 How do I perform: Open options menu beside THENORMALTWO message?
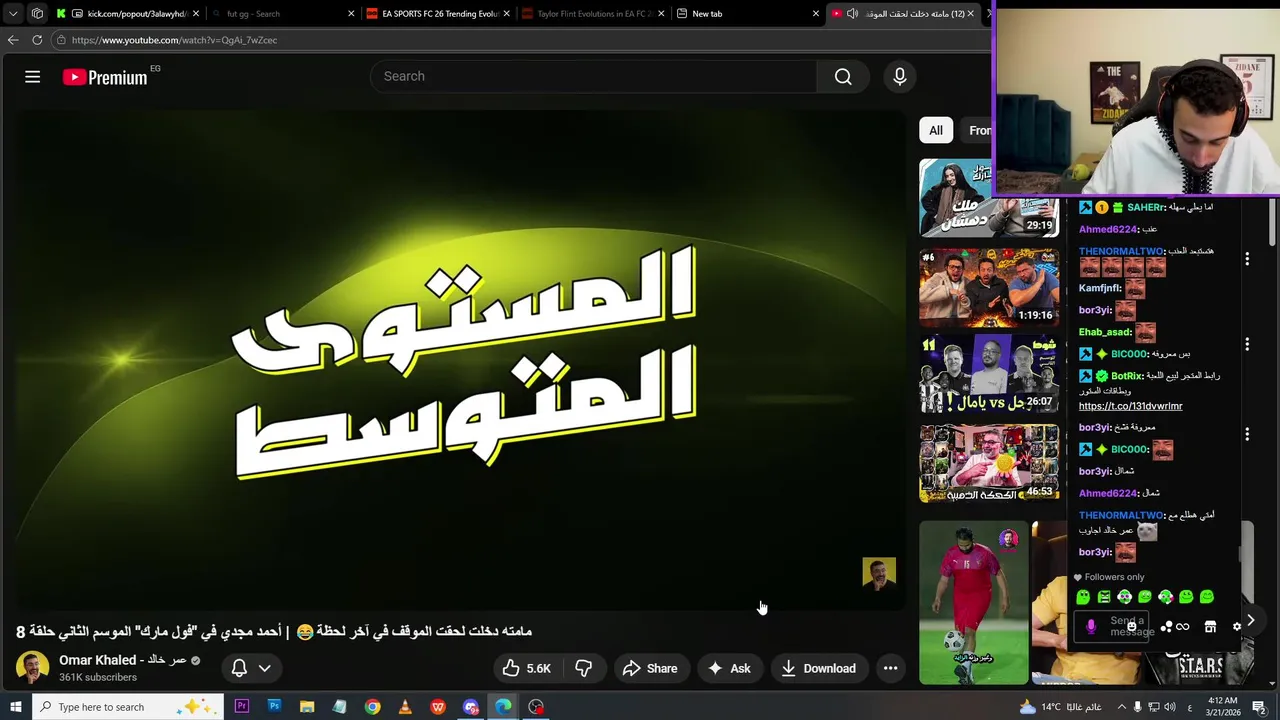tap(1247, 259)
